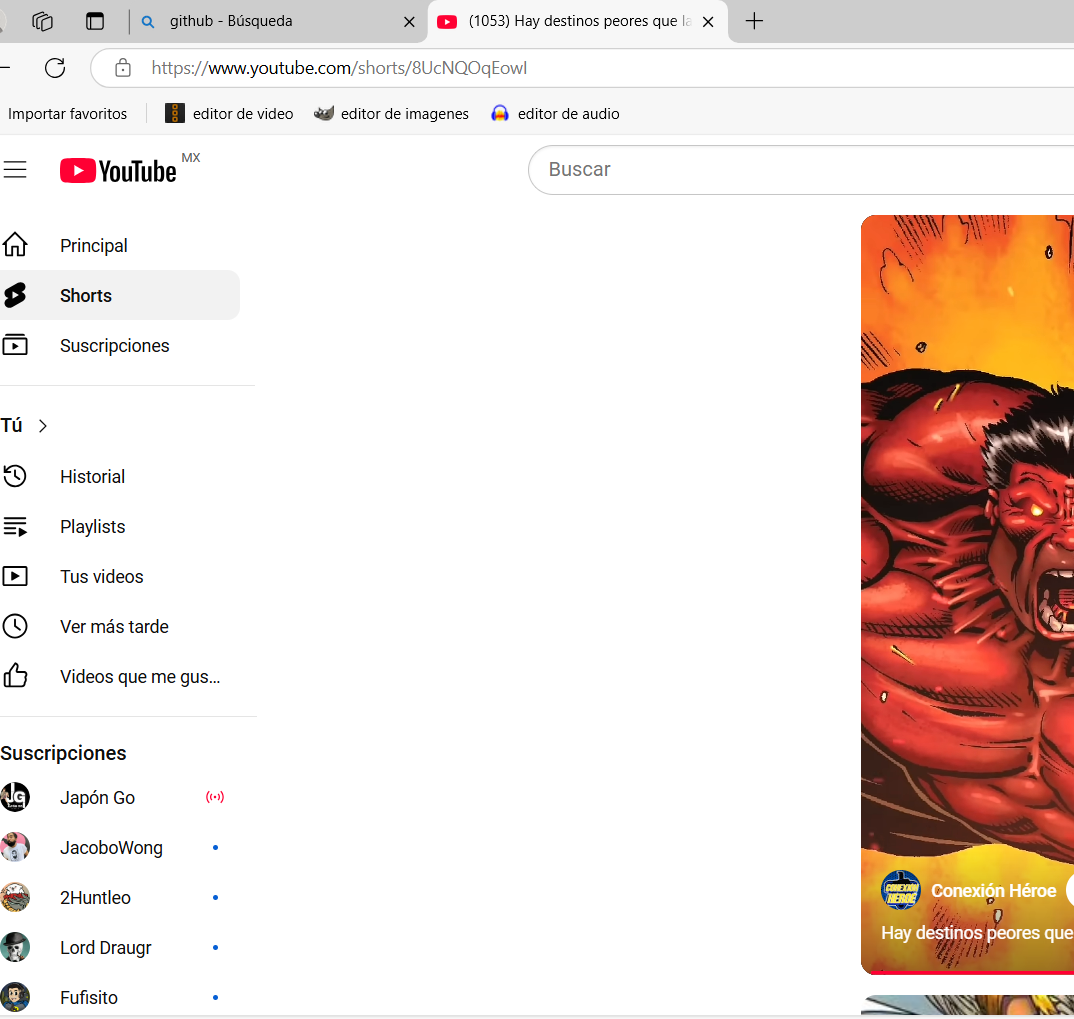Open a new browser tab
Viewport: 1074px width, 1019px height.
[754, 21]
